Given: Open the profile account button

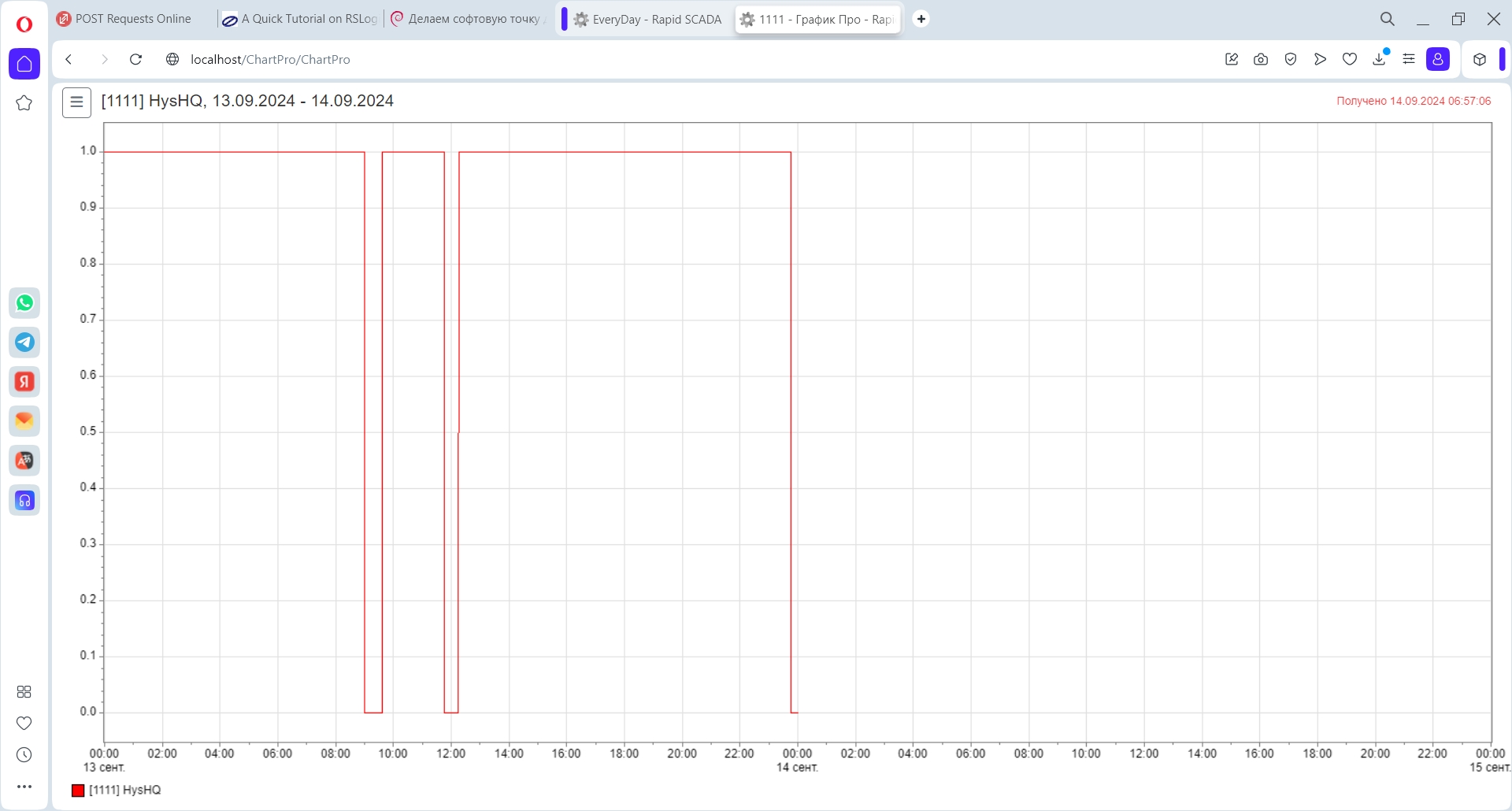Looking at the screenshot, I should (x=1438, y=60).
